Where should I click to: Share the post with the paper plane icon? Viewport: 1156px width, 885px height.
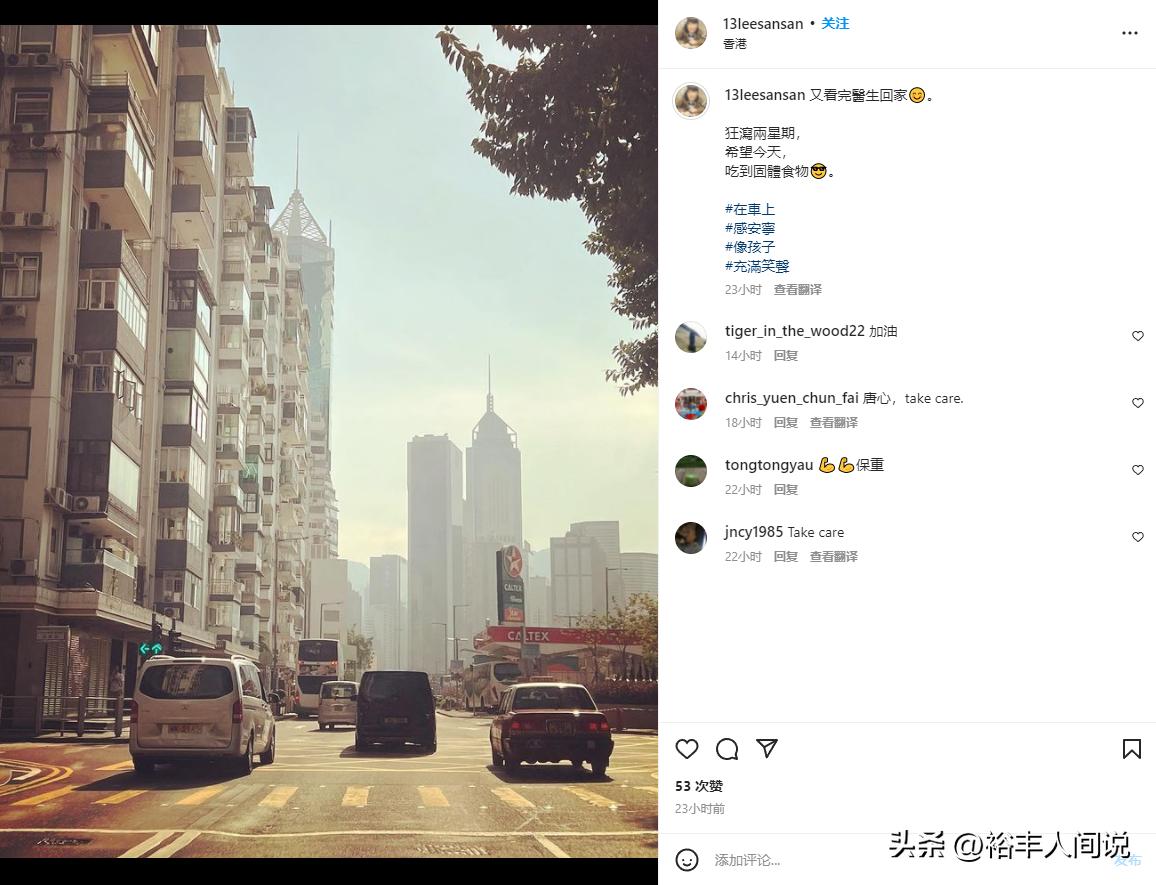click(x=767, y=749)
